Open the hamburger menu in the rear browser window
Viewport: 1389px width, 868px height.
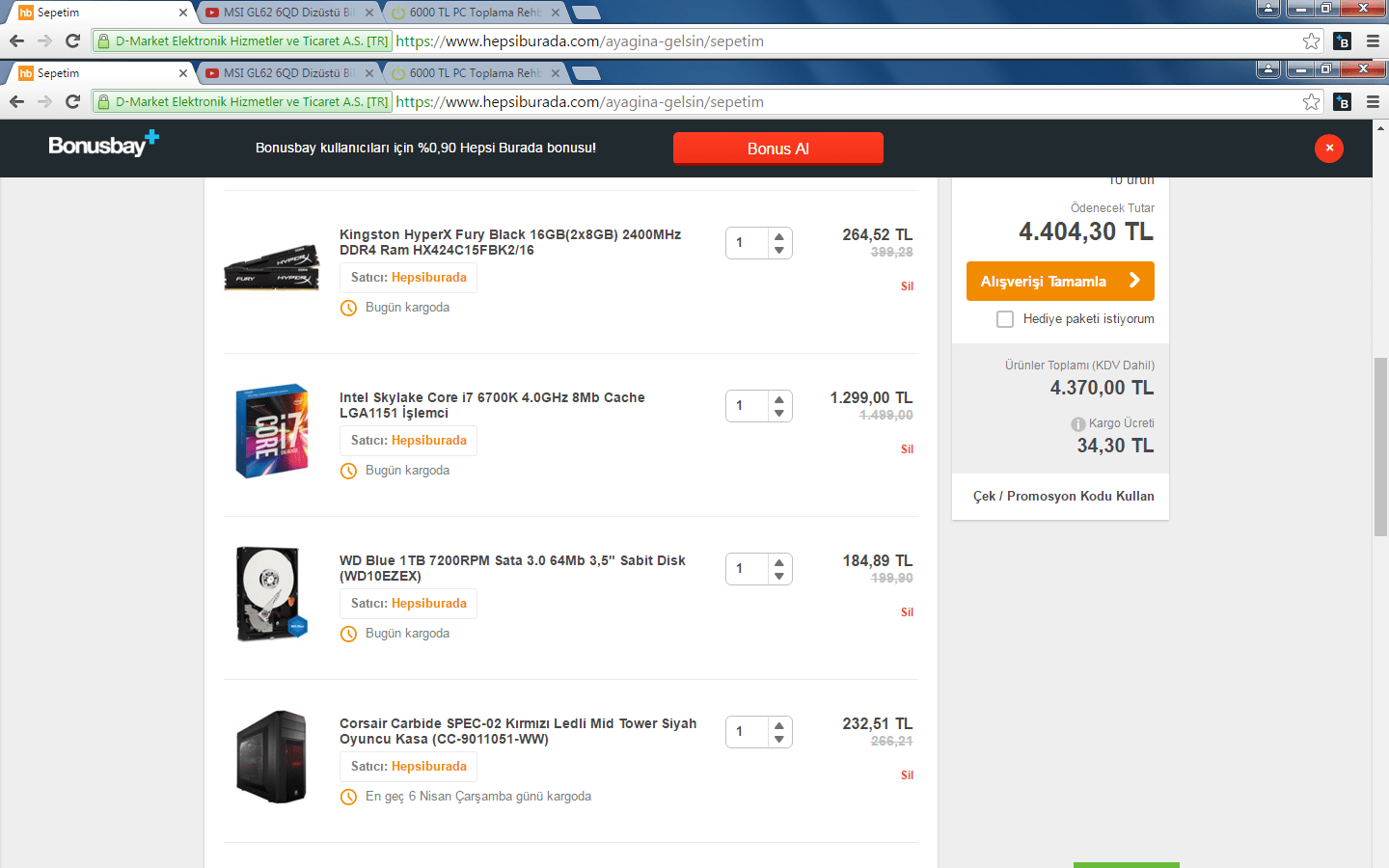(1373, 41)
